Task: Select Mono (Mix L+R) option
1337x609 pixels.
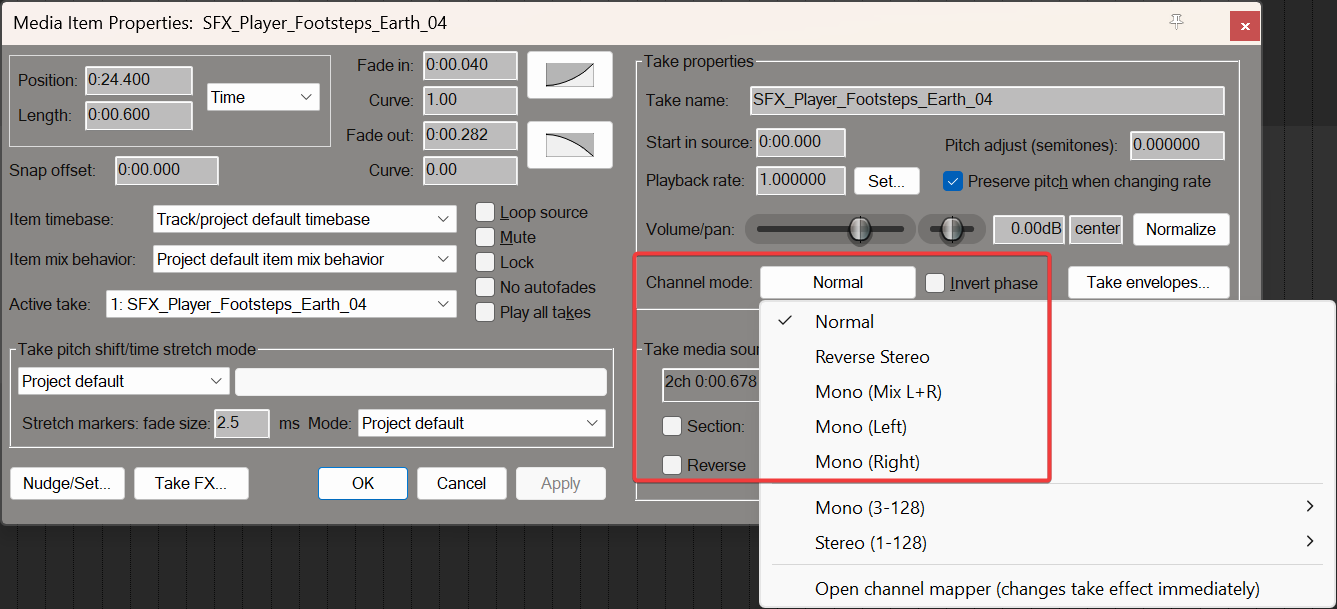Action: tap(1047, 392)
